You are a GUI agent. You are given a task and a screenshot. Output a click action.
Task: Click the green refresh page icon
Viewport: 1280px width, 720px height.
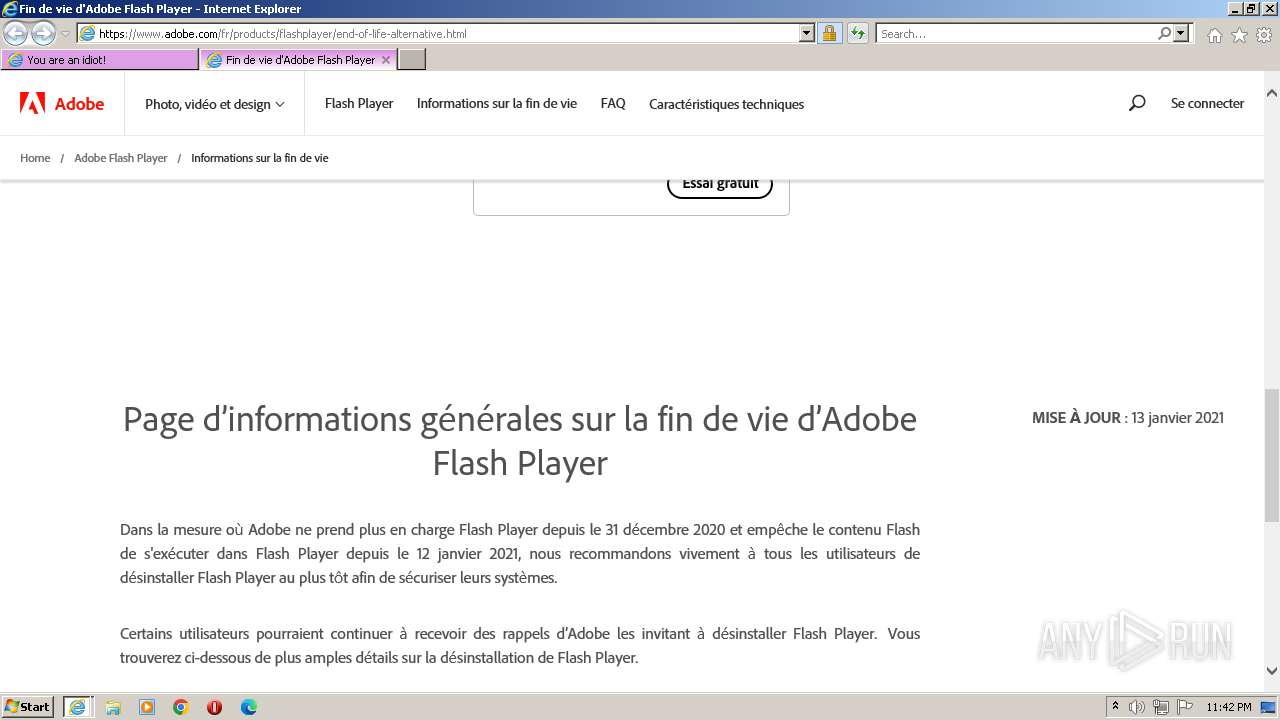pyautogui.click(x=857, y=33)
